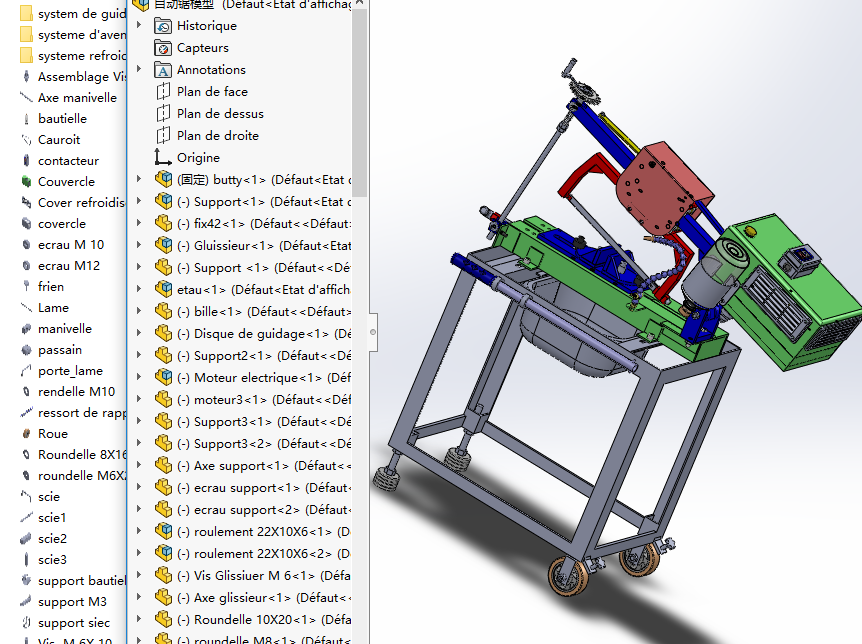
Task: Expand the Annotations tree node
Action: click(139, 69)
